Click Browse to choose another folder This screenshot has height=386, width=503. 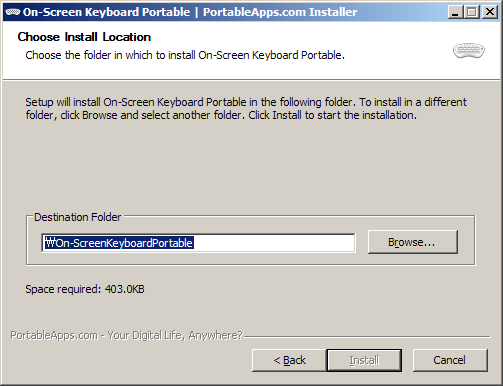(413, 242)
